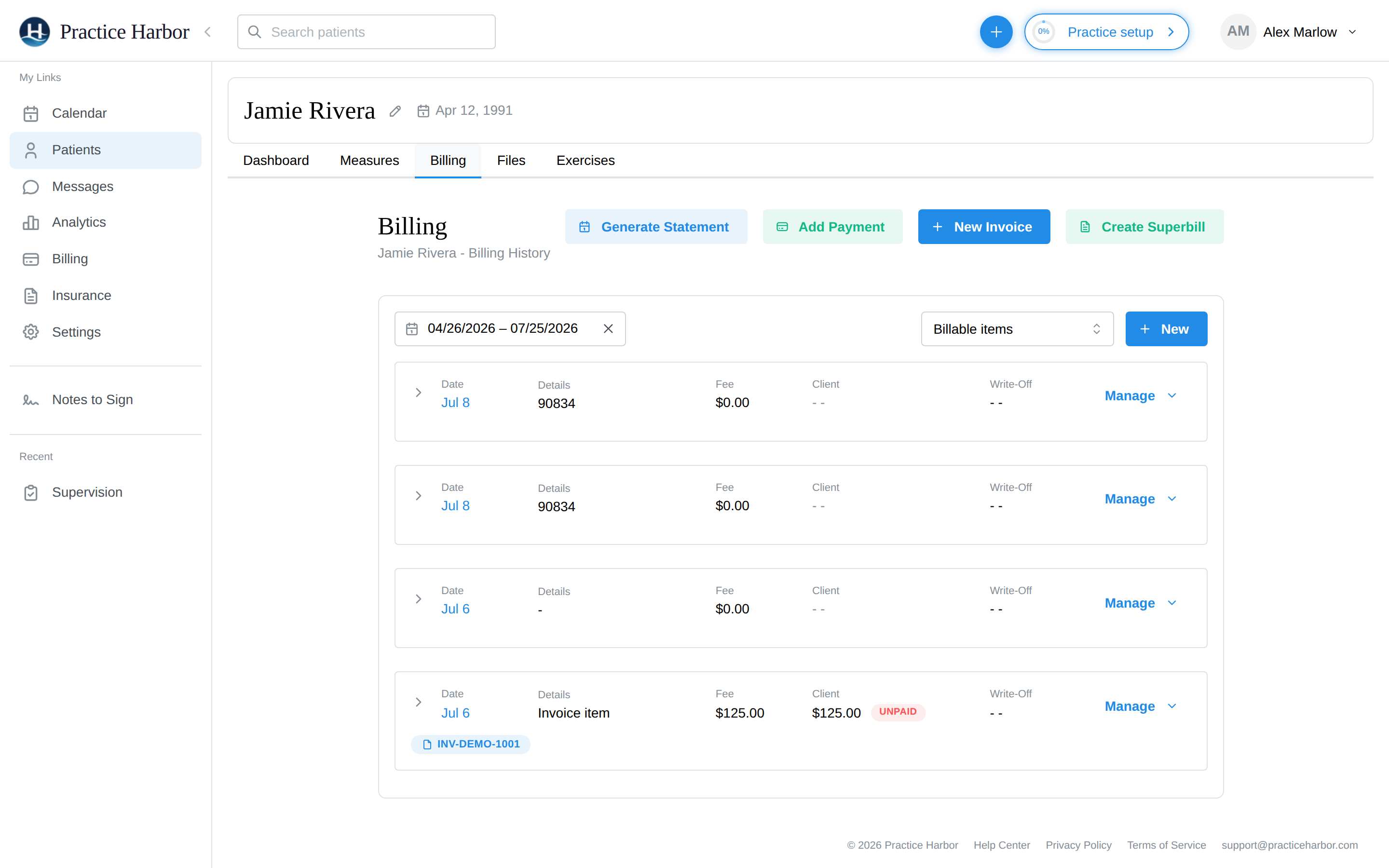Switch to the Files tab
This screenshot has width=1389, height=868.
tap(511, 160)
